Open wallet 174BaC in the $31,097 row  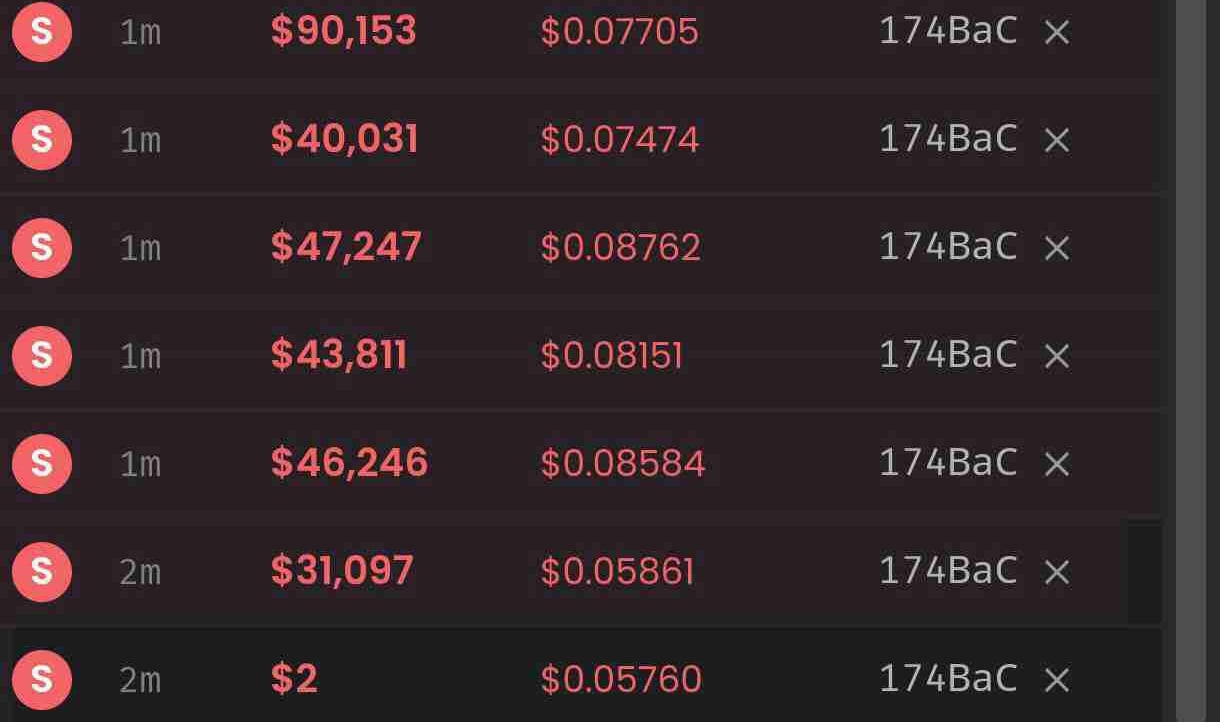click(947, 572)
